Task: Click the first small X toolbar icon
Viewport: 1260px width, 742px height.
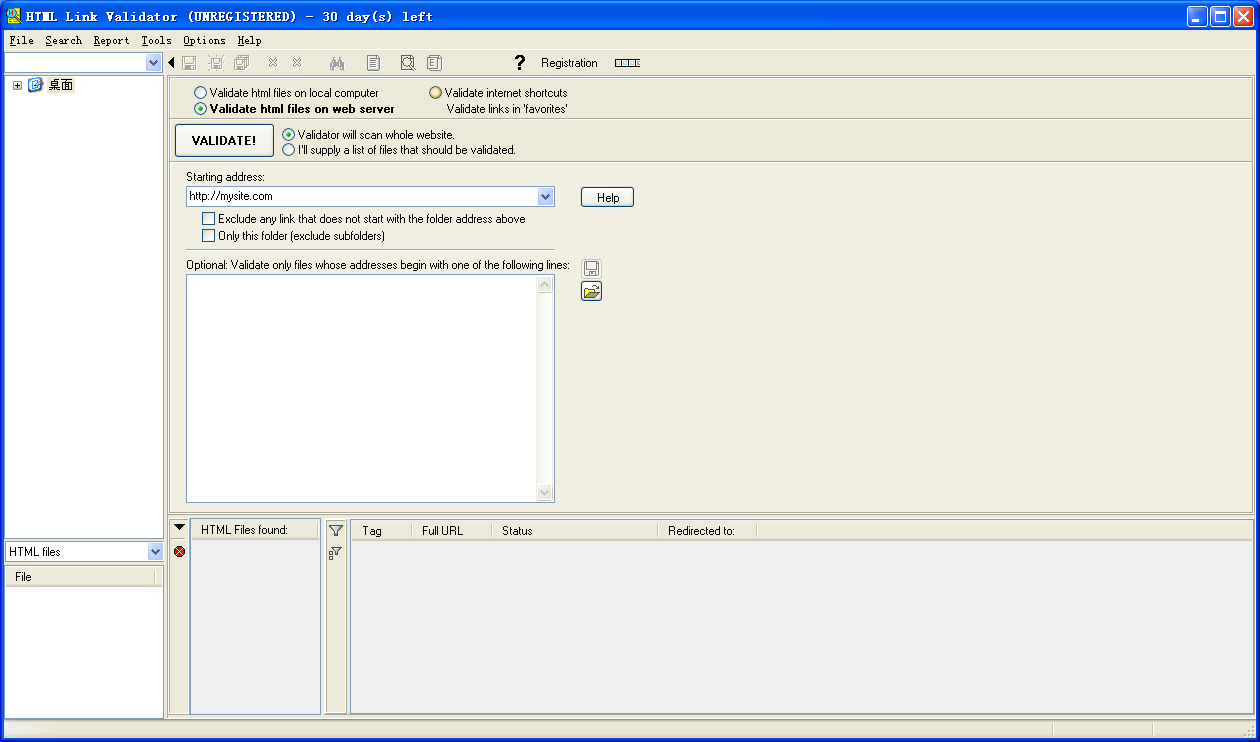Action: 272,63
